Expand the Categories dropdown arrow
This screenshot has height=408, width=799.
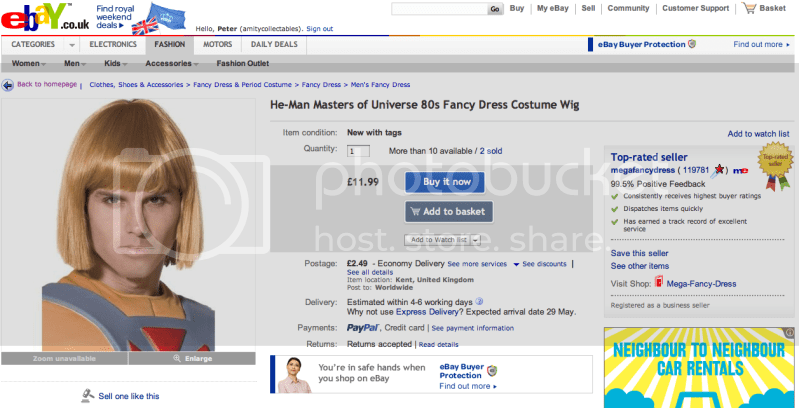[x=72, y=45]
